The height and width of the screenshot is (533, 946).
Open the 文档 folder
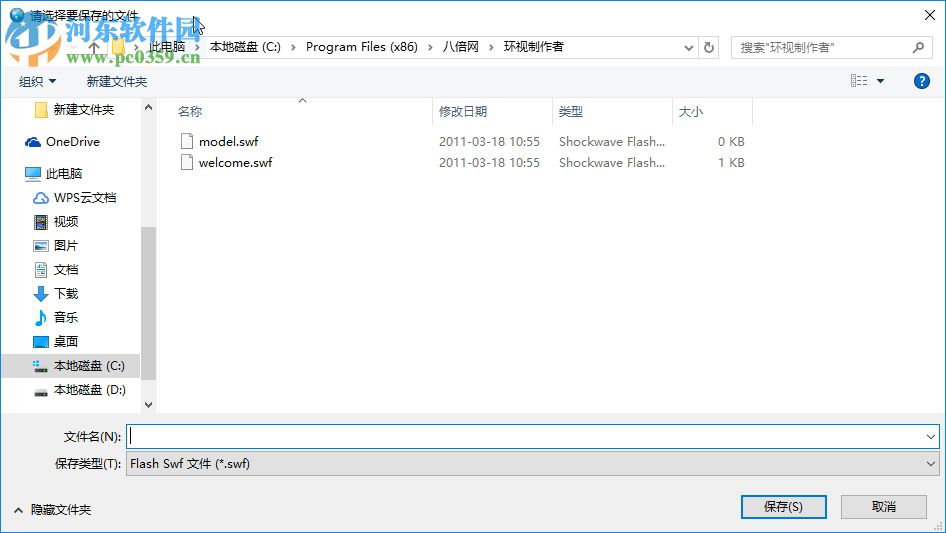point(56,270)
